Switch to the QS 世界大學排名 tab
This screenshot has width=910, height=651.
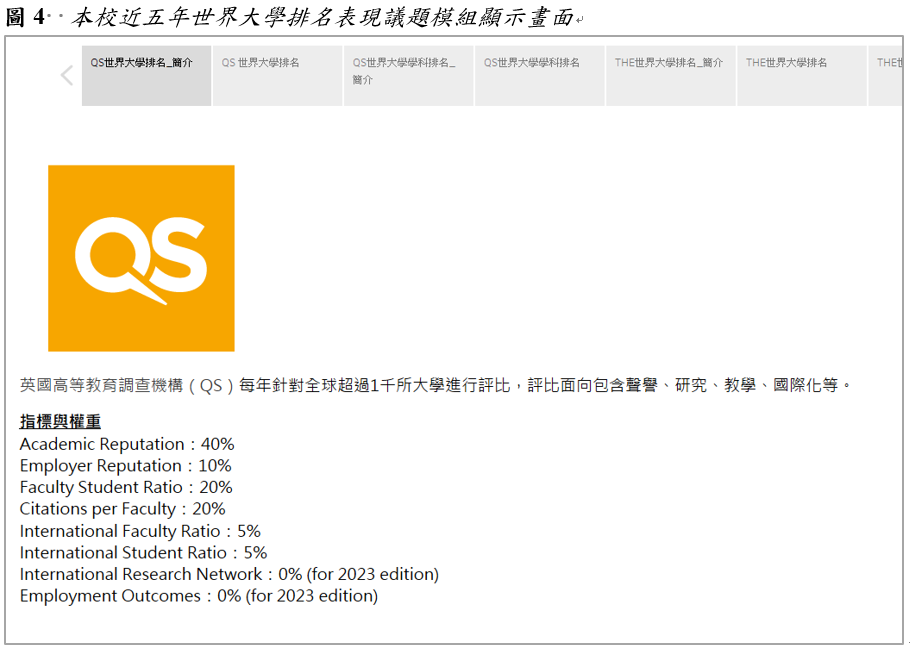pos(277,75)
